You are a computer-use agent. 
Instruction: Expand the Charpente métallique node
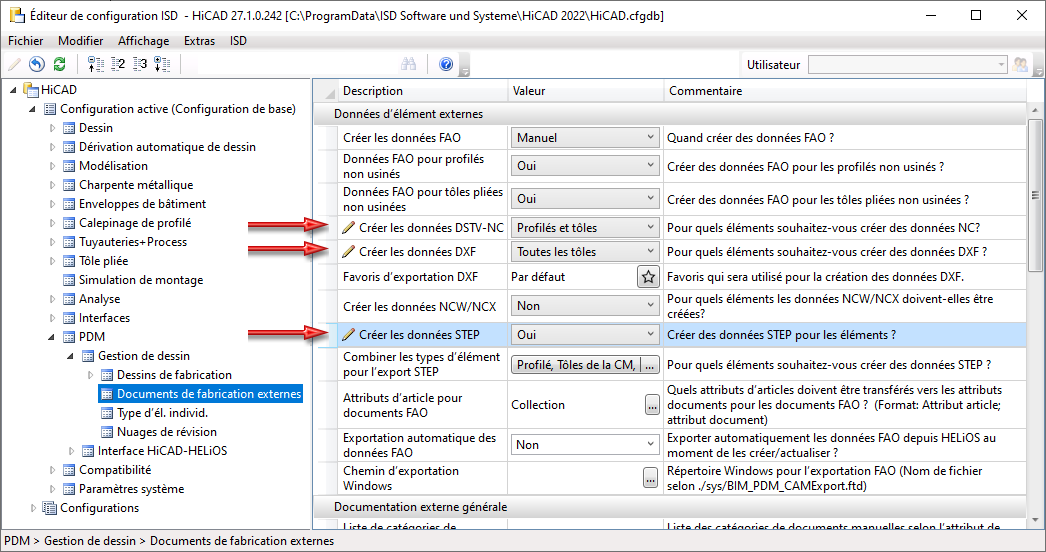[52, 185]
